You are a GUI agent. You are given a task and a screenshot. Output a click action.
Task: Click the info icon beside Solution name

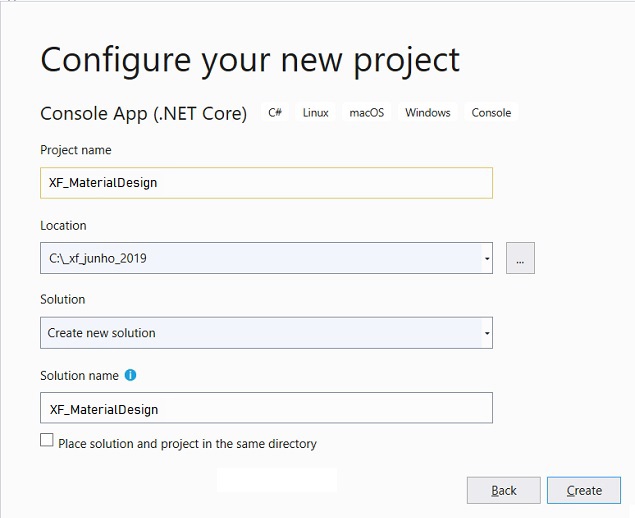[x=130, y=375]
